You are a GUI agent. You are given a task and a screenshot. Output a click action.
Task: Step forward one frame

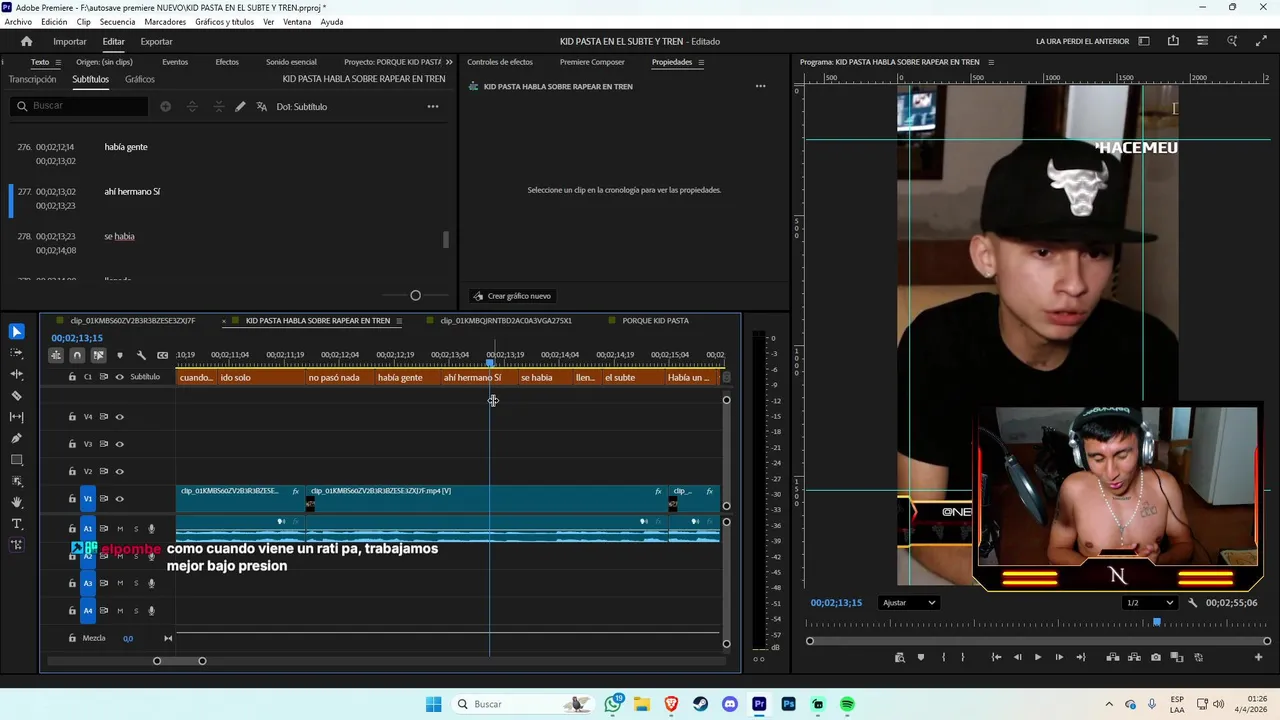coord(1059,657)
